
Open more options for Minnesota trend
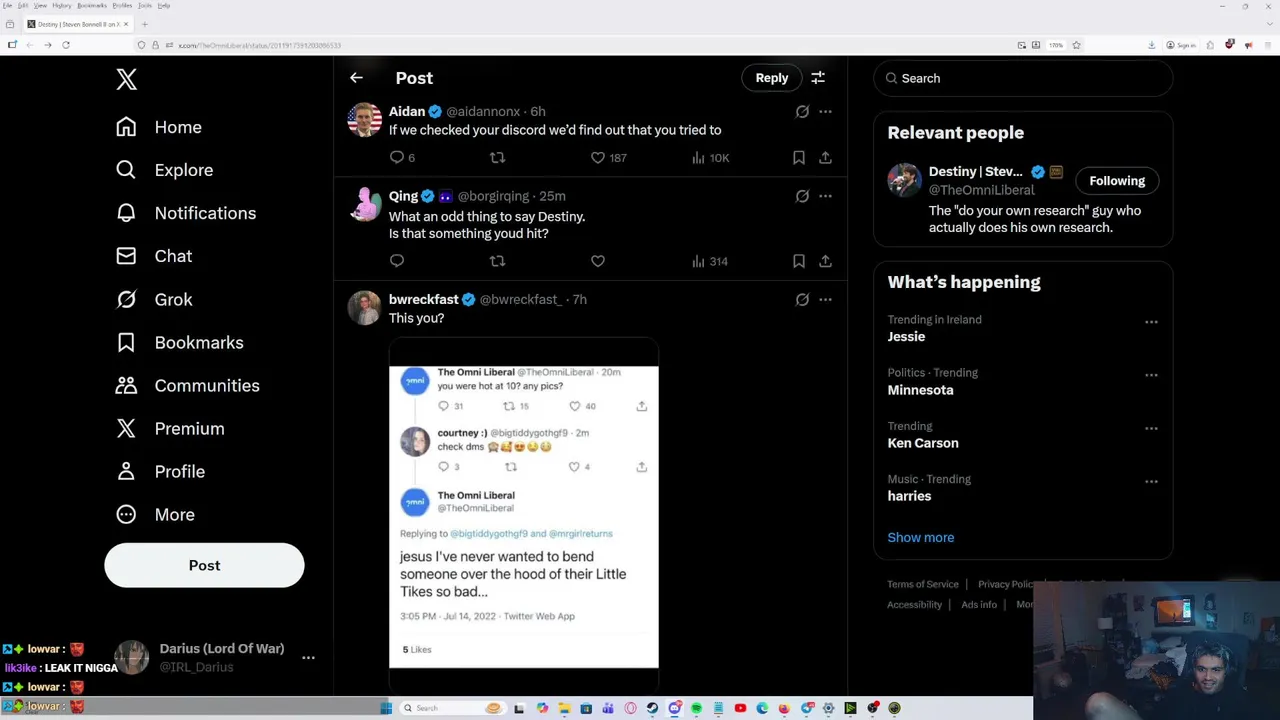coord(1151,375)
